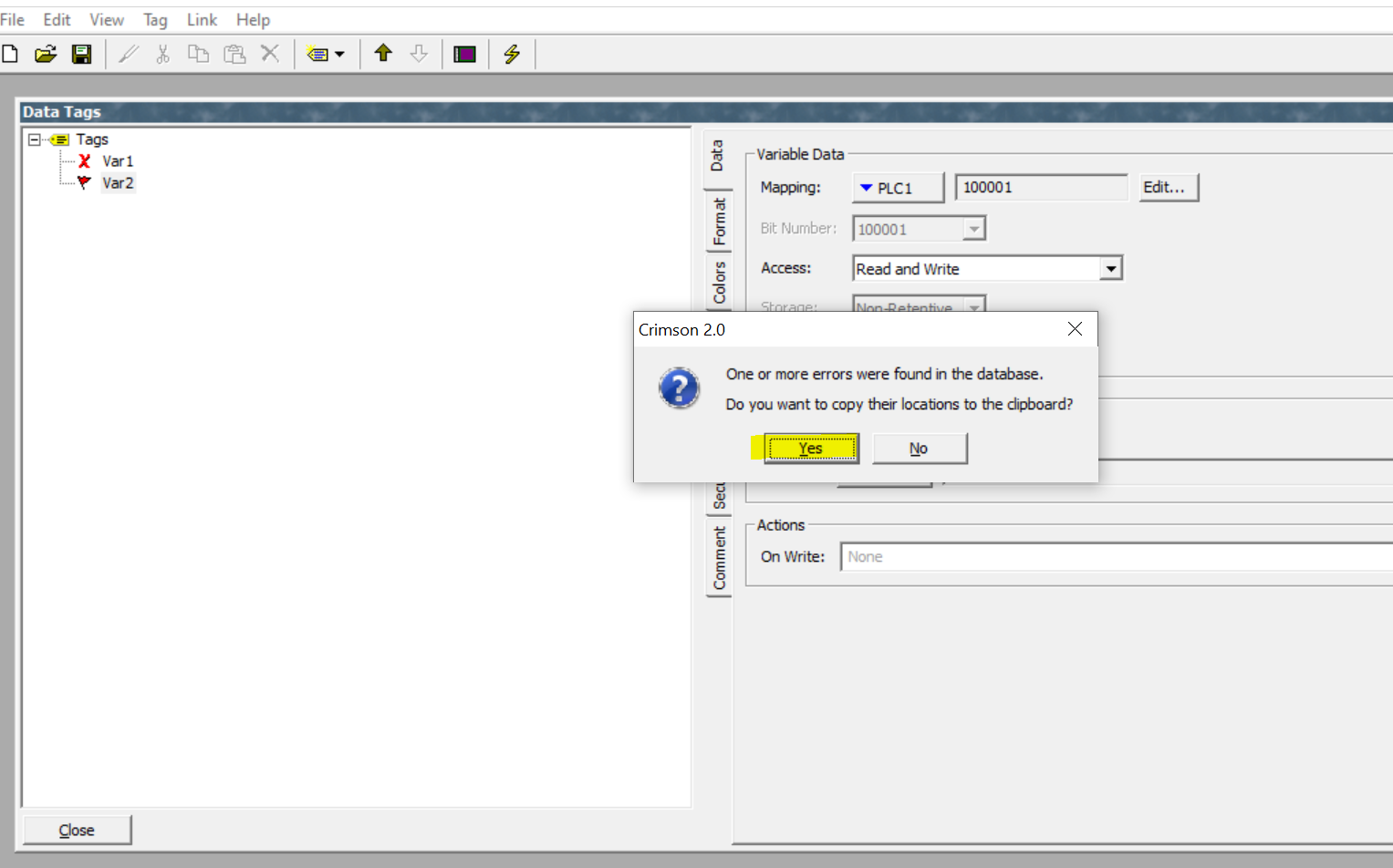Image resolution: width=1393 pixels, height=868 pixels.
Task: Select the Var1 tag
Action: coord(118,161)
